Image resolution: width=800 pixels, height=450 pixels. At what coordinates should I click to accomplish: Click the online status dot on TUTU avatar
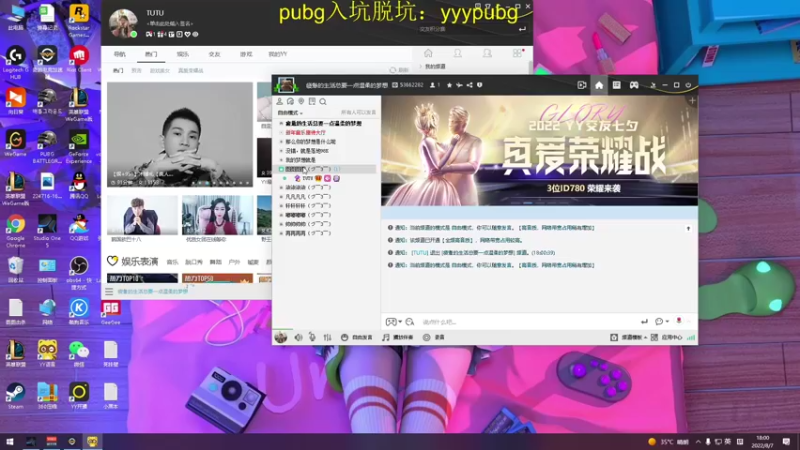pyautogui.click(x=134, y=34)
